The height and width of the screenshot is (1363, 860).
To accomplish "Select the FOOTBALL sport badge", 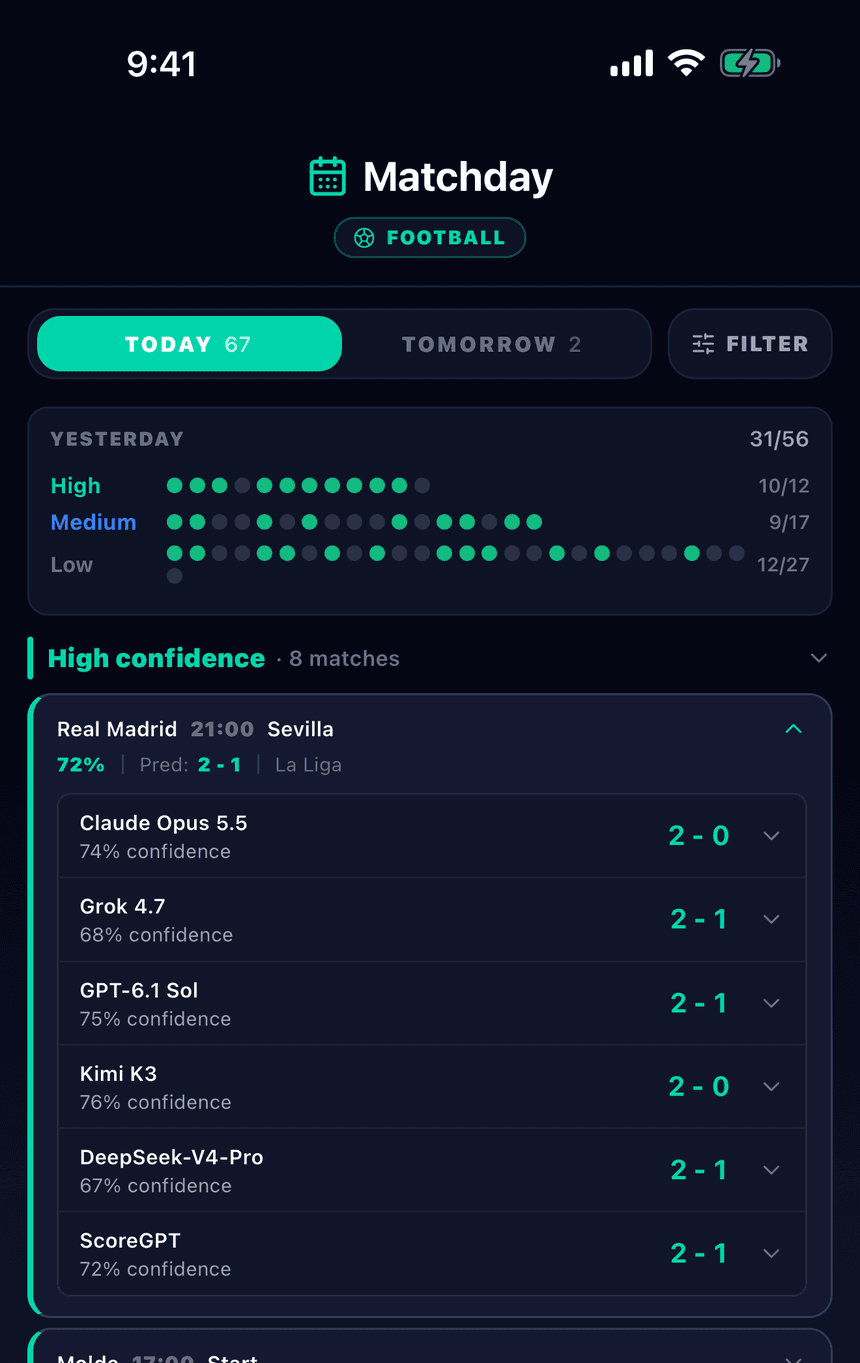I will pyautogui.click(x=430, y=238).
